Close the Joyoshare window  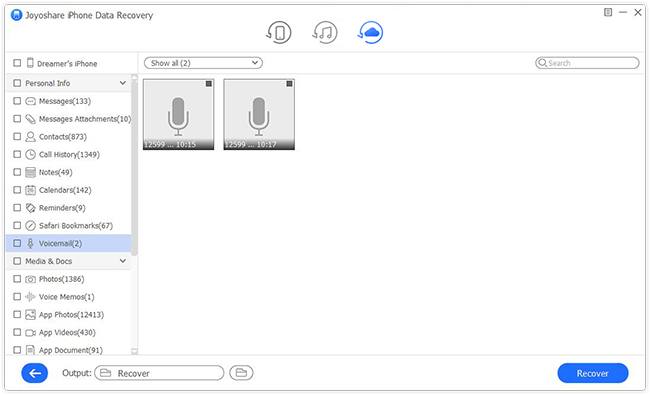click(x=638, y=12)
